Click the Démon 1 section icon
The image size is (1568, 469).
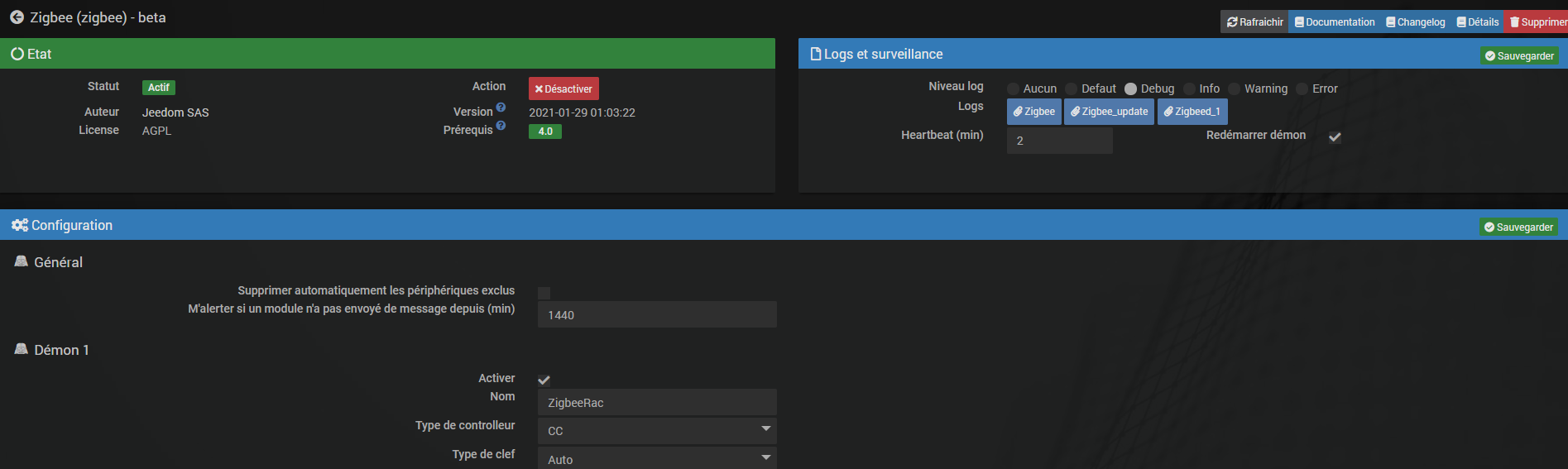coord(22,349)
